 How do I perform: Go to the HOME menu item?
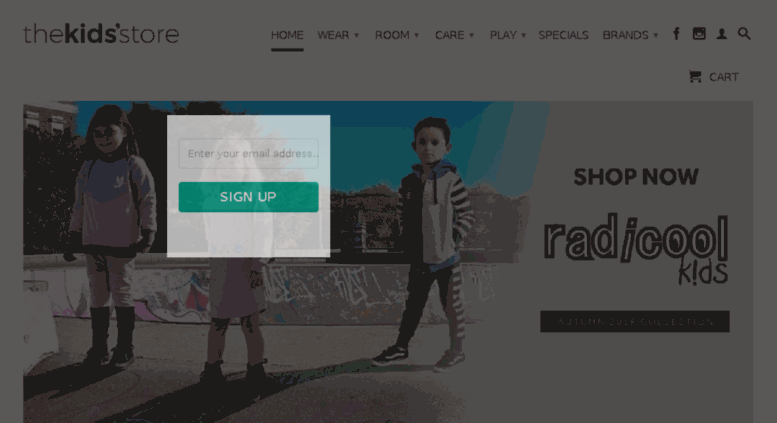287,35
